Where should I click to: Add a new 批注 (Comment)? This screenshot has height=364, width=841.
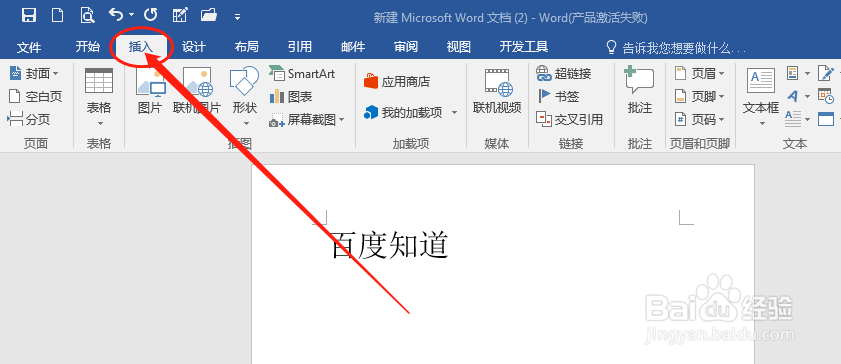pos(640,91)
